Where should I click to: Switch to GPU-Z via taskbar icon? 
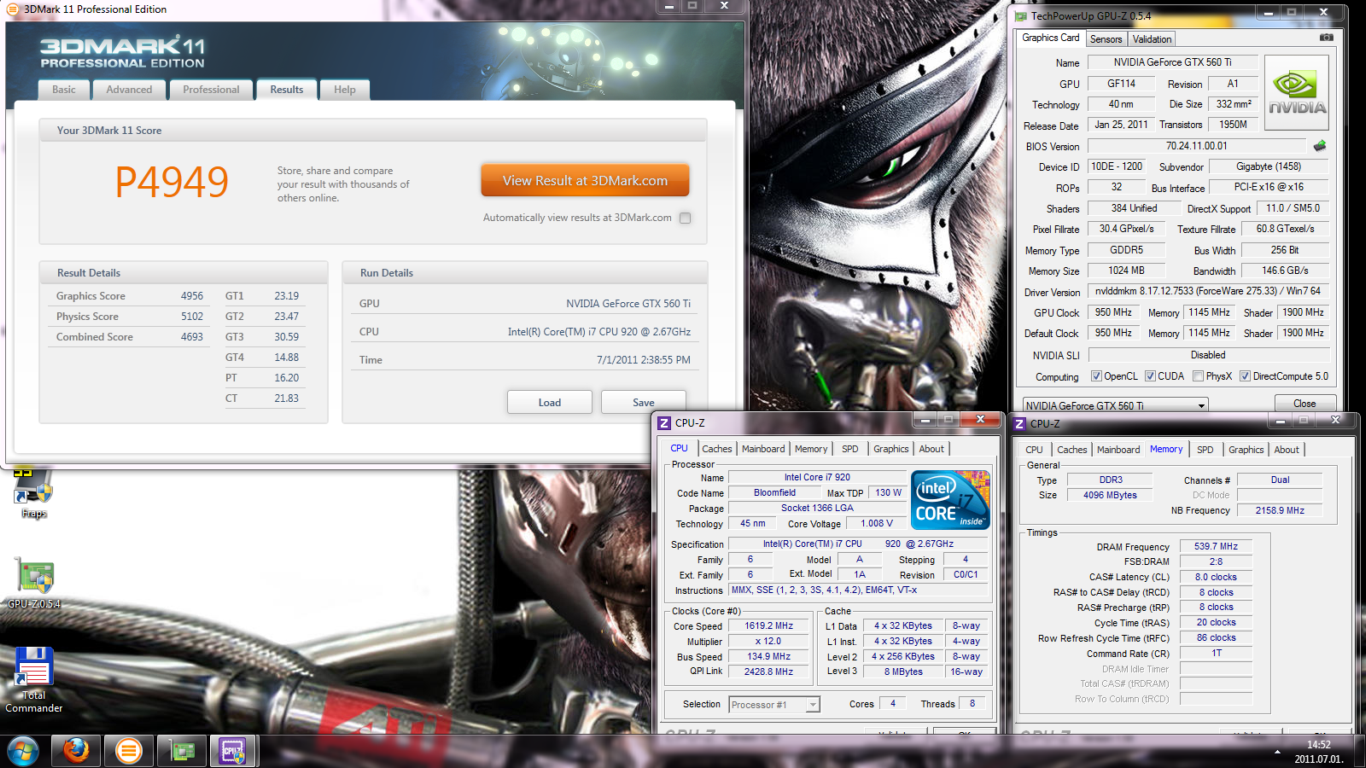(x=183, y=750)
